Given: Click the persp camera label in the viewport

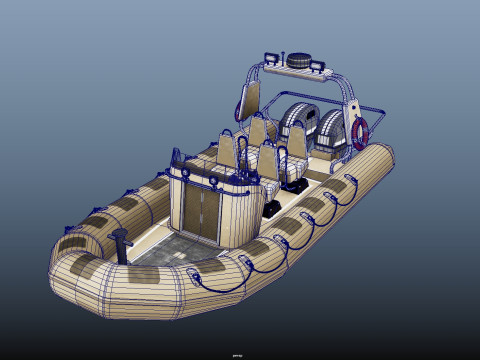Looking at the screenshot, I should (x=237, y=356).
